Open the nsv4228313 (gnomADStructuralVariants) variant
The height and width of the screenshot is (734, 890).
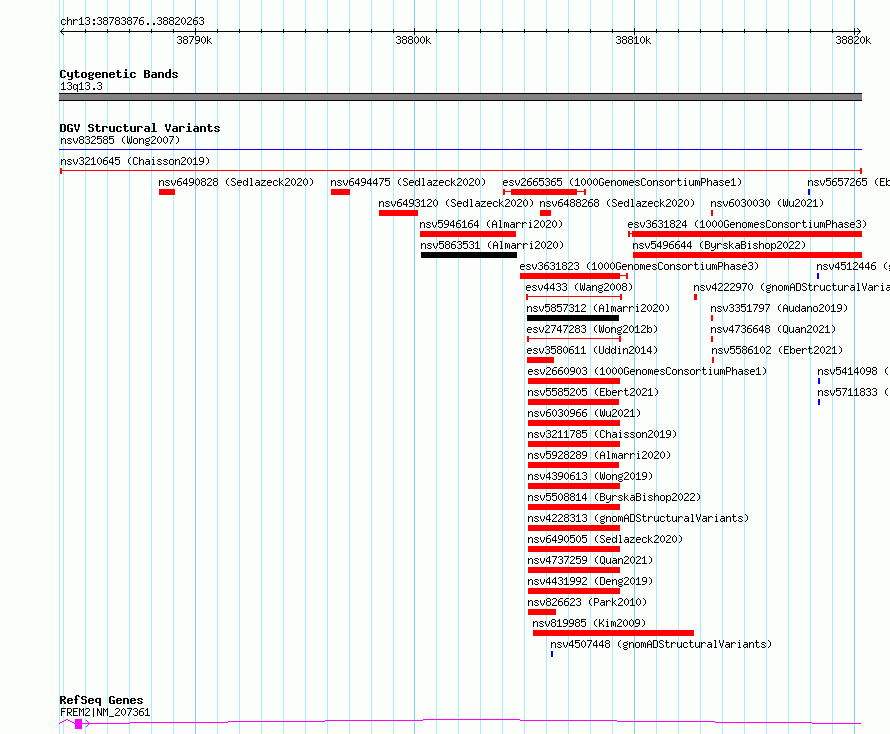[x=638, y=518]
